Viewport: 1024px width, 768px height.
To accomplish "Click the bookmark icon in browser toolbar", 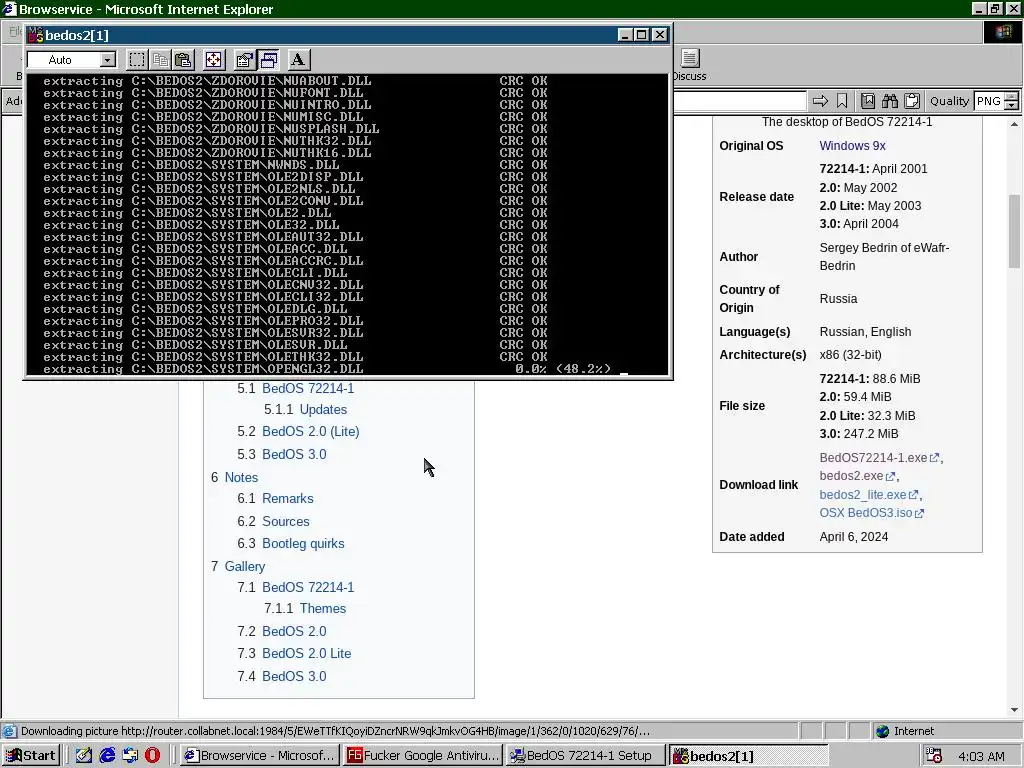I will pos(842,101).
